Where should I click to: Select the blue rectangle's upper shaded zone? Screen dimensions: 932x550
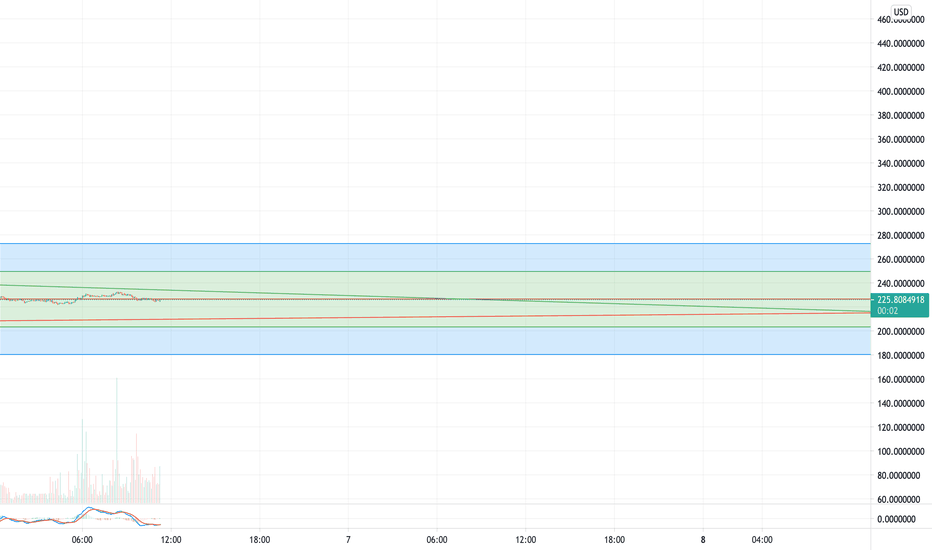pos(435,257)
